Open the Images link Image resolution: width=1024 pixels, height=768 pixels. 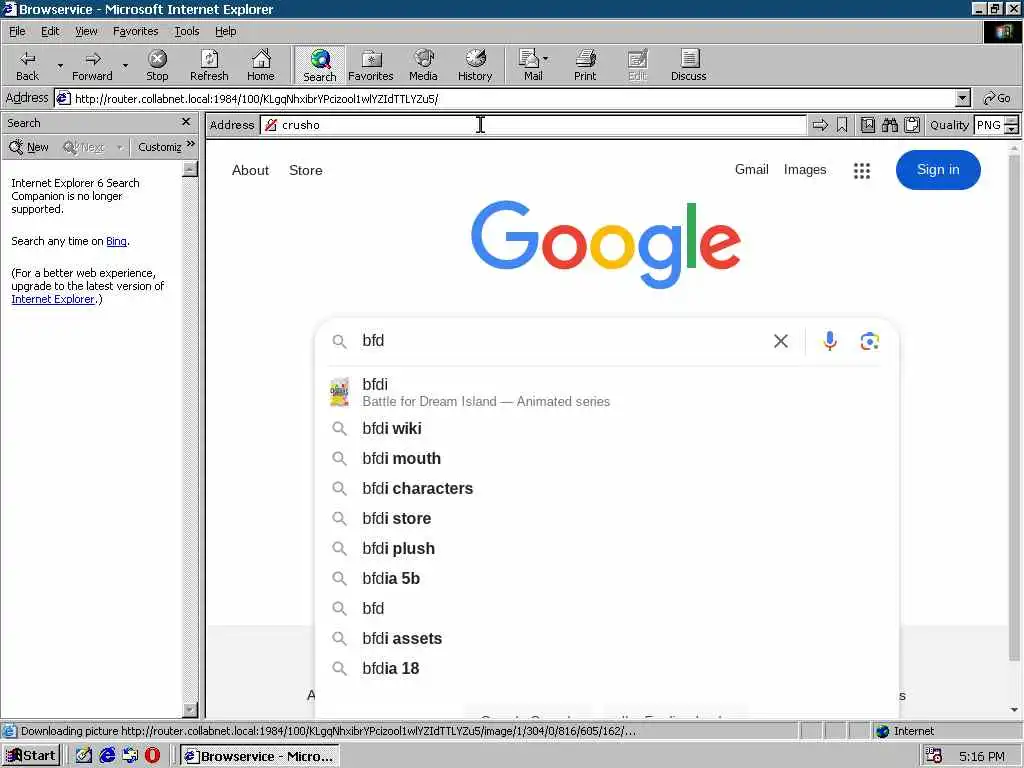click(x=805, y=170)
